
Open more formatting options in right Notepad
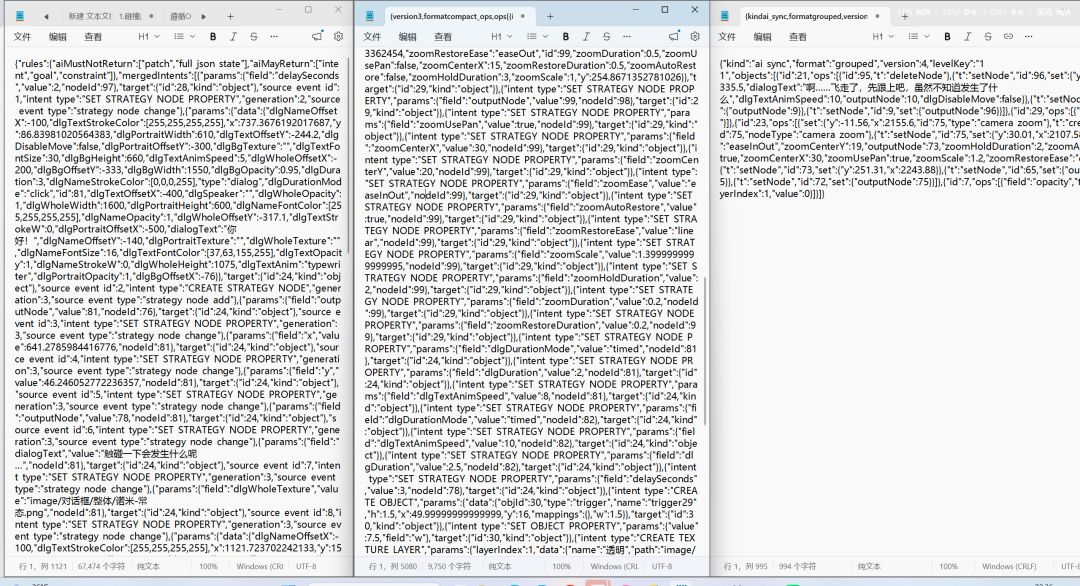pyautogui.click(x=1028, y=36)
